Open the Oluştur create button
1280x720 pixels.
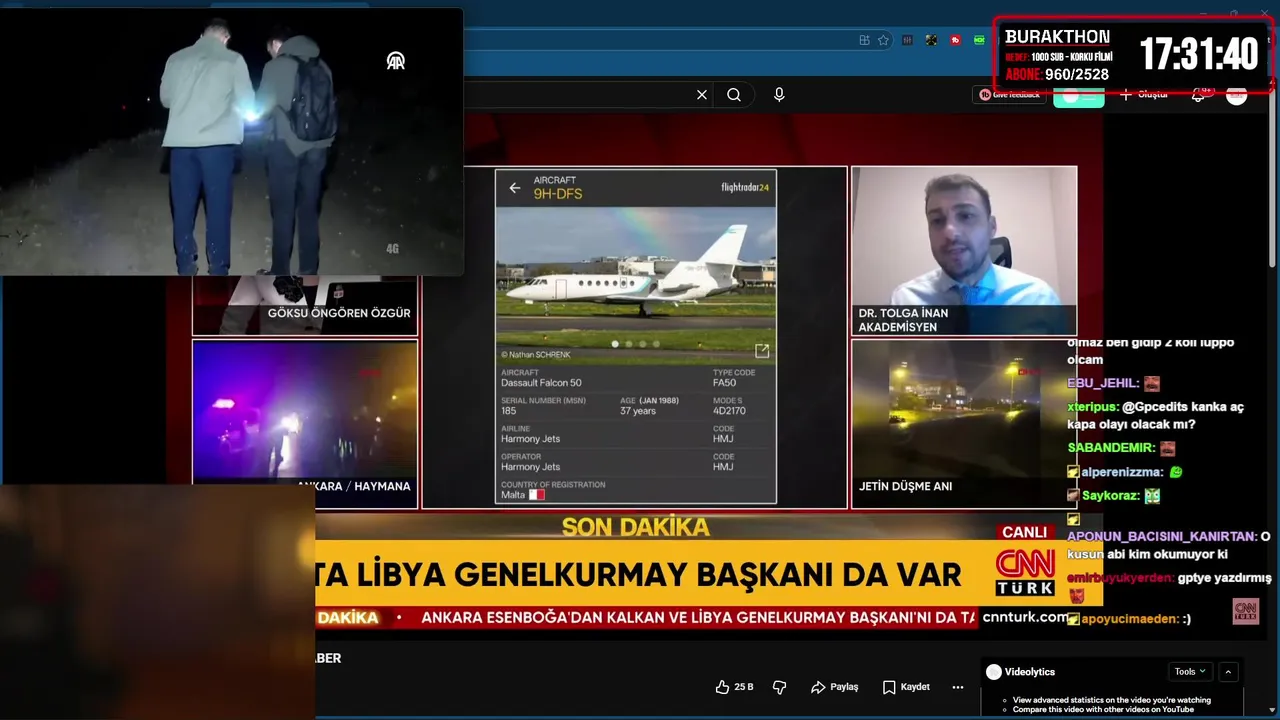(1144, 95)
